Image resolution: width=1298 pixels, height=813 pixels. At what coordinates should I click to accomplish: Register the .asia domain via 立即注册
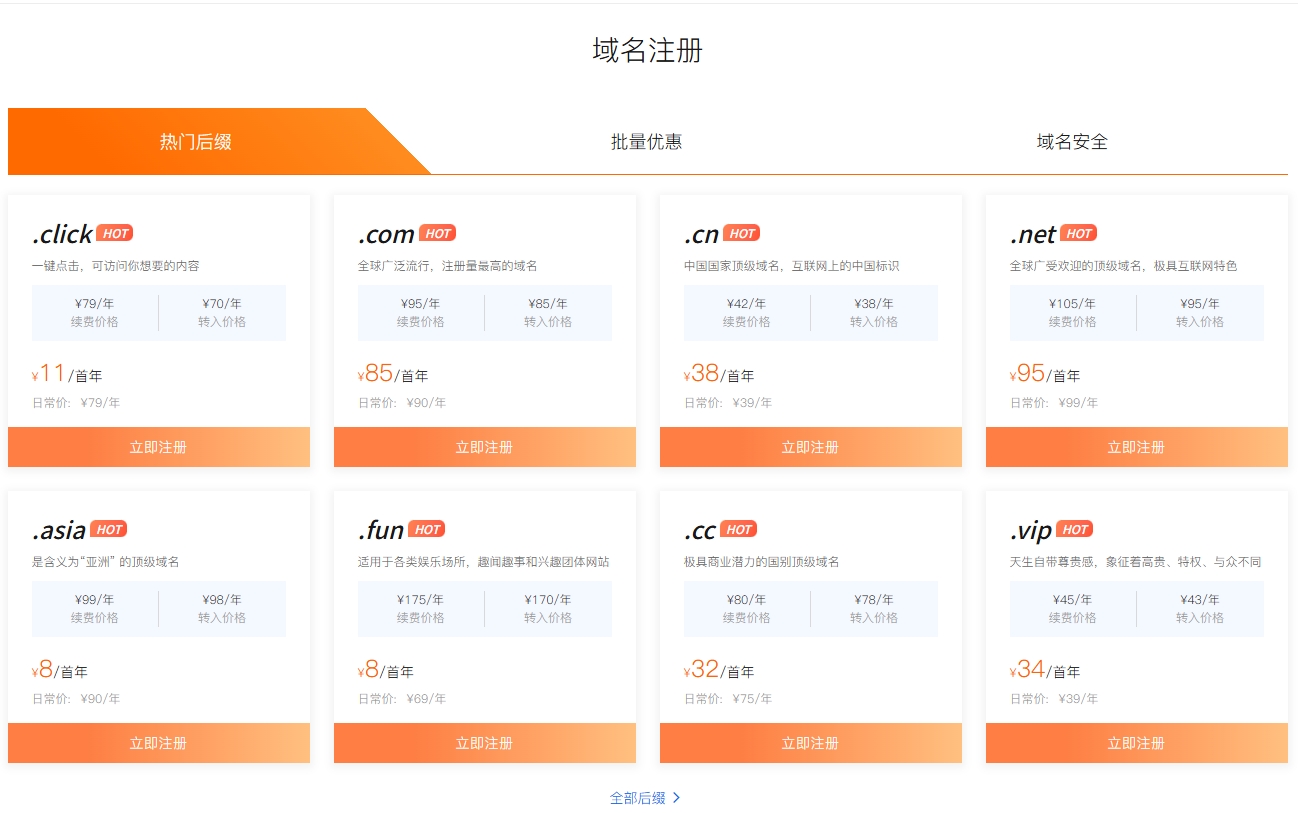coord(158,743)
